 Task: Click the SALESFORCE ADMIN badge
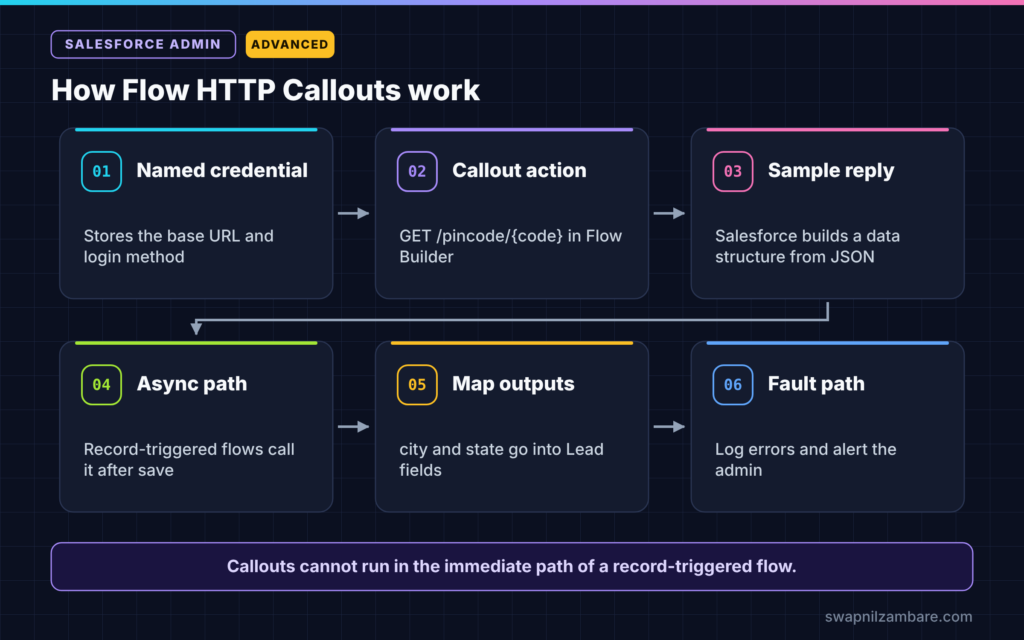(143, 44)
